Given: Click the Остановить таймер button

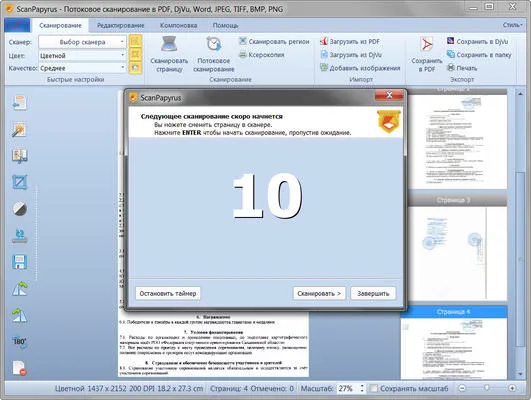Looking at the screenshot, I should [168, 293].
